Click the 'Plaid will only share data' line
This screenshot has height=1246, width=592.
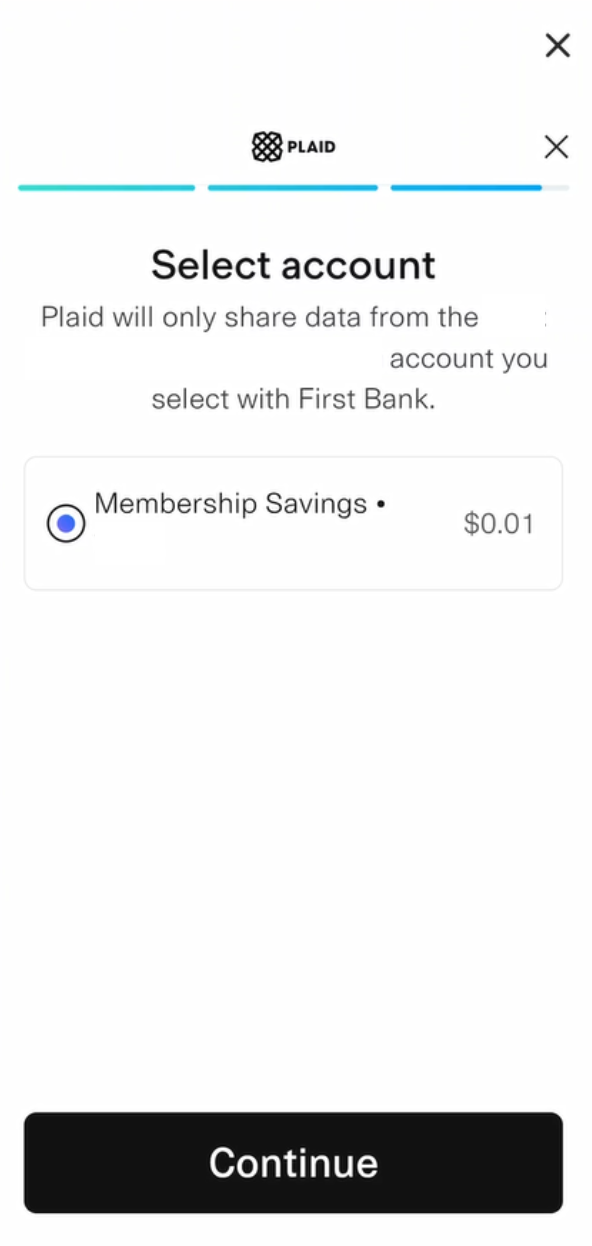(x=260, y=318)
